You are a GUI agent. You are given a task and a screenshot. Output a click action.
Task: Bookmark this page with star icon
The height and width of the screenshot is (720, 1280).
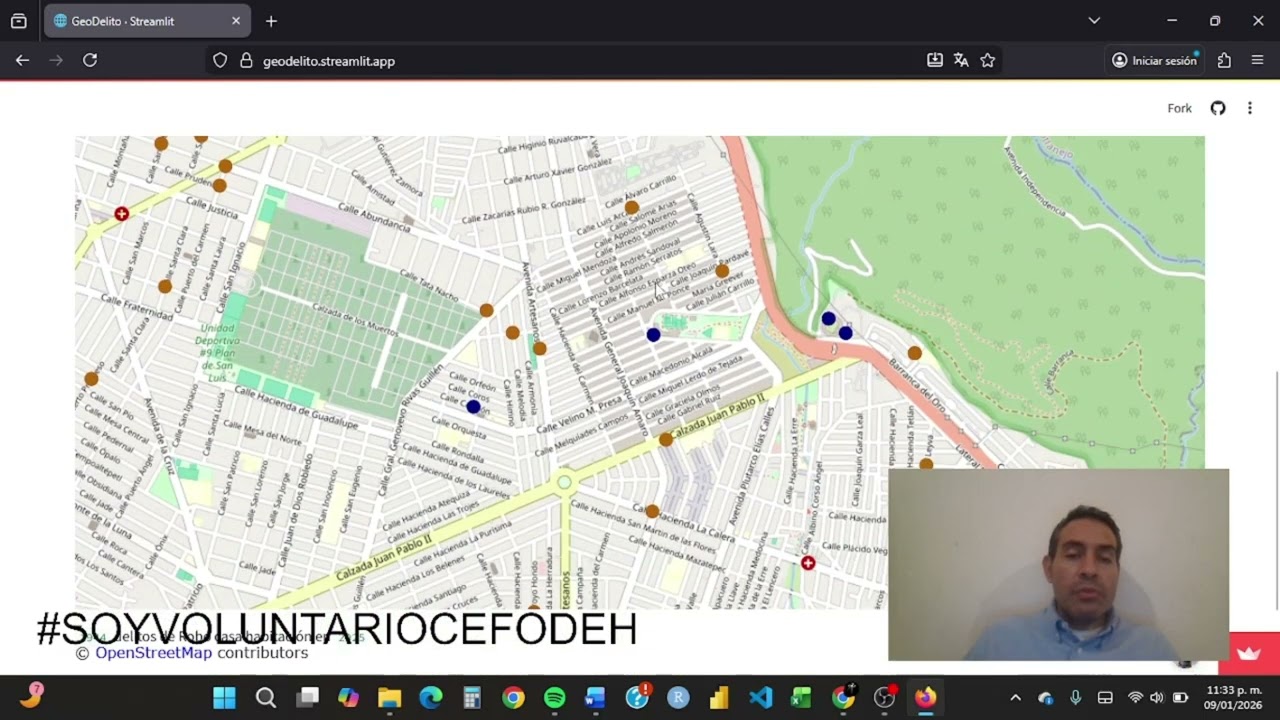click(988, 60)
